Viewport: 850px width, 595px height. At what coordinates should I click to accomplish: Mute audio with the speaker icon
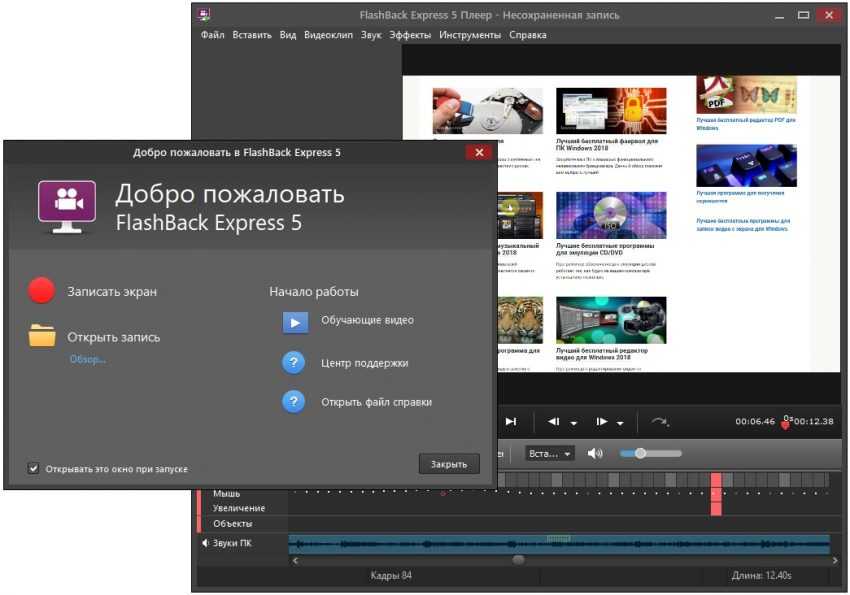pyautogui.click(x=595, y=453)
